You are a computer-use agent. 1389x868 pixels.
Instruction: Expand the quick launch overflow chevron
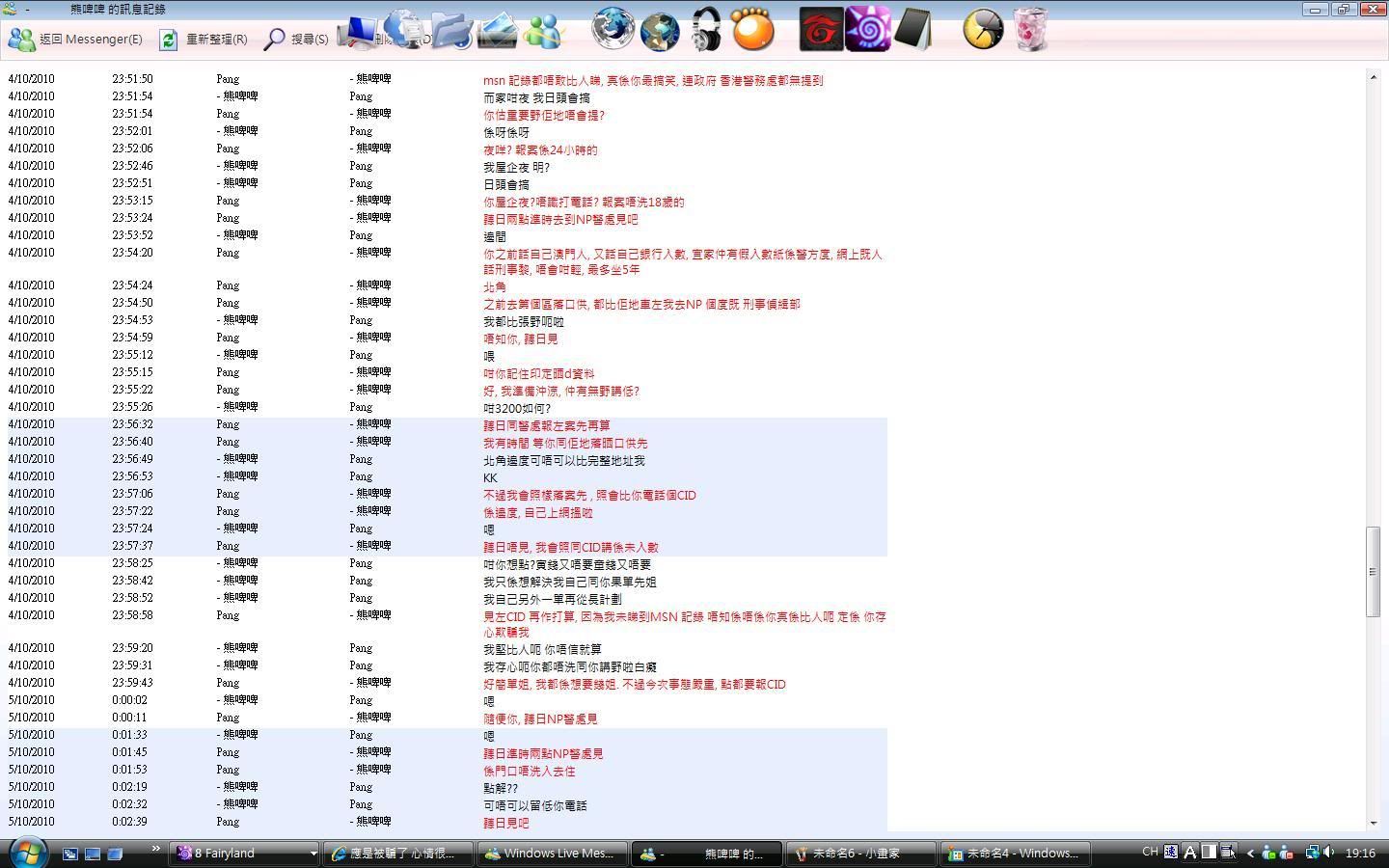(155, 850)
